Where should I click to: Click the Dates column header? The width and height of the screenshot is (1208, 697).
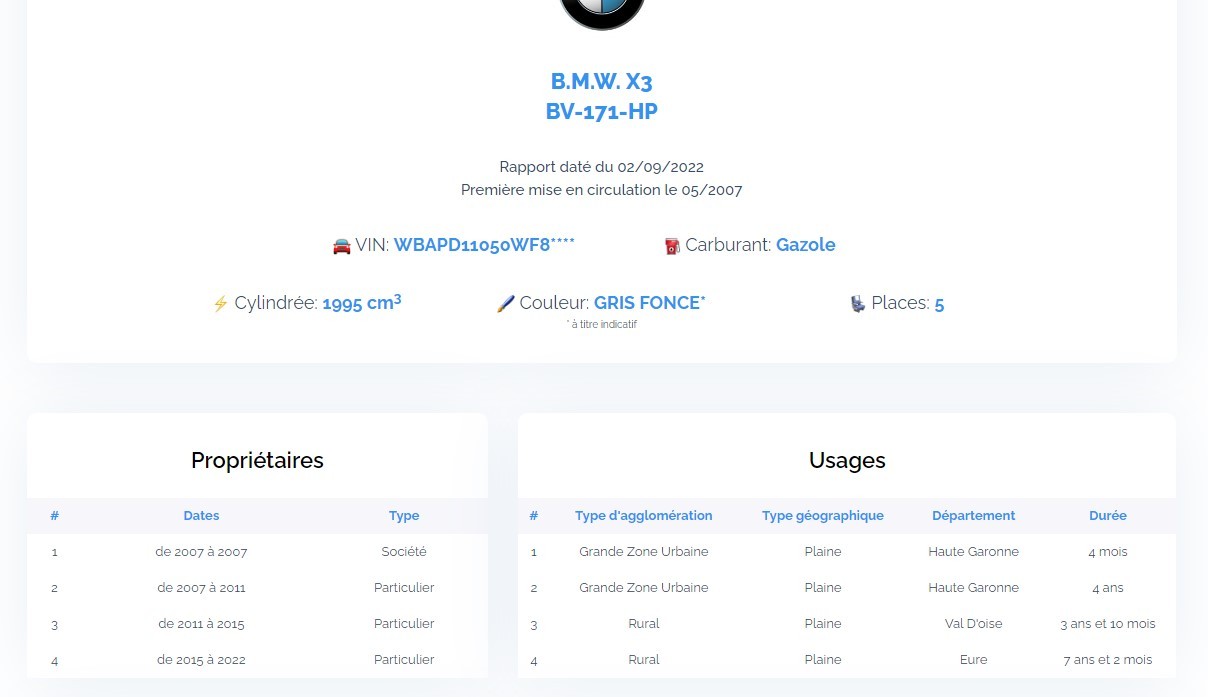[x=201, y=516]
